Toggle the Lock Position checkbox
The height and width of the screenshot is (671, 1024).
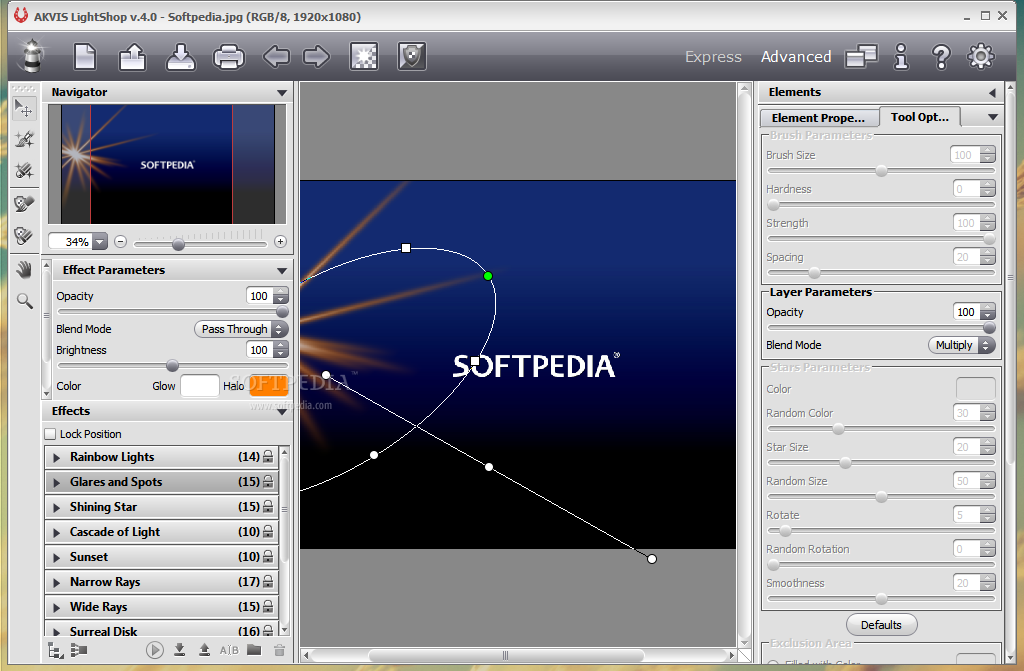[50, 434]
